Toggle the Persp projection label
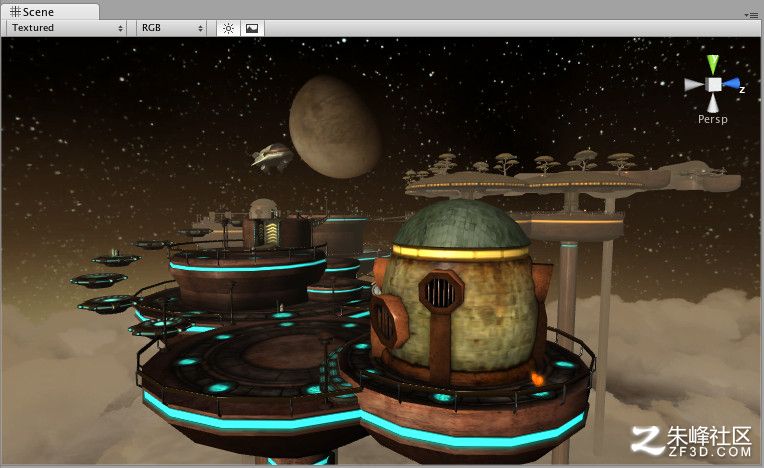 [x=712, y=119]
